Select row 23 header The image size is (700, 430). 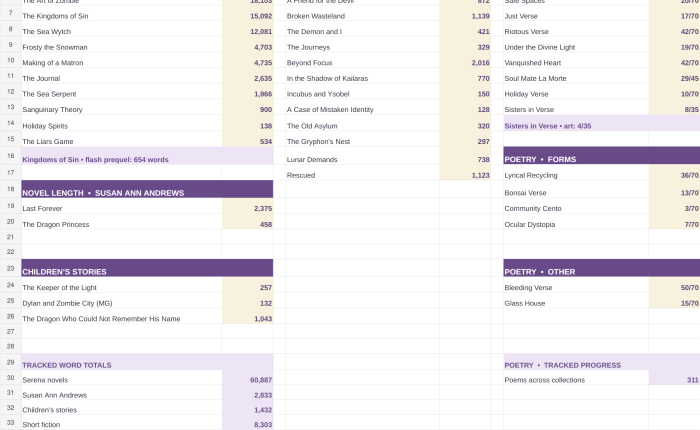pyautogui.click(x=11, y=268)
